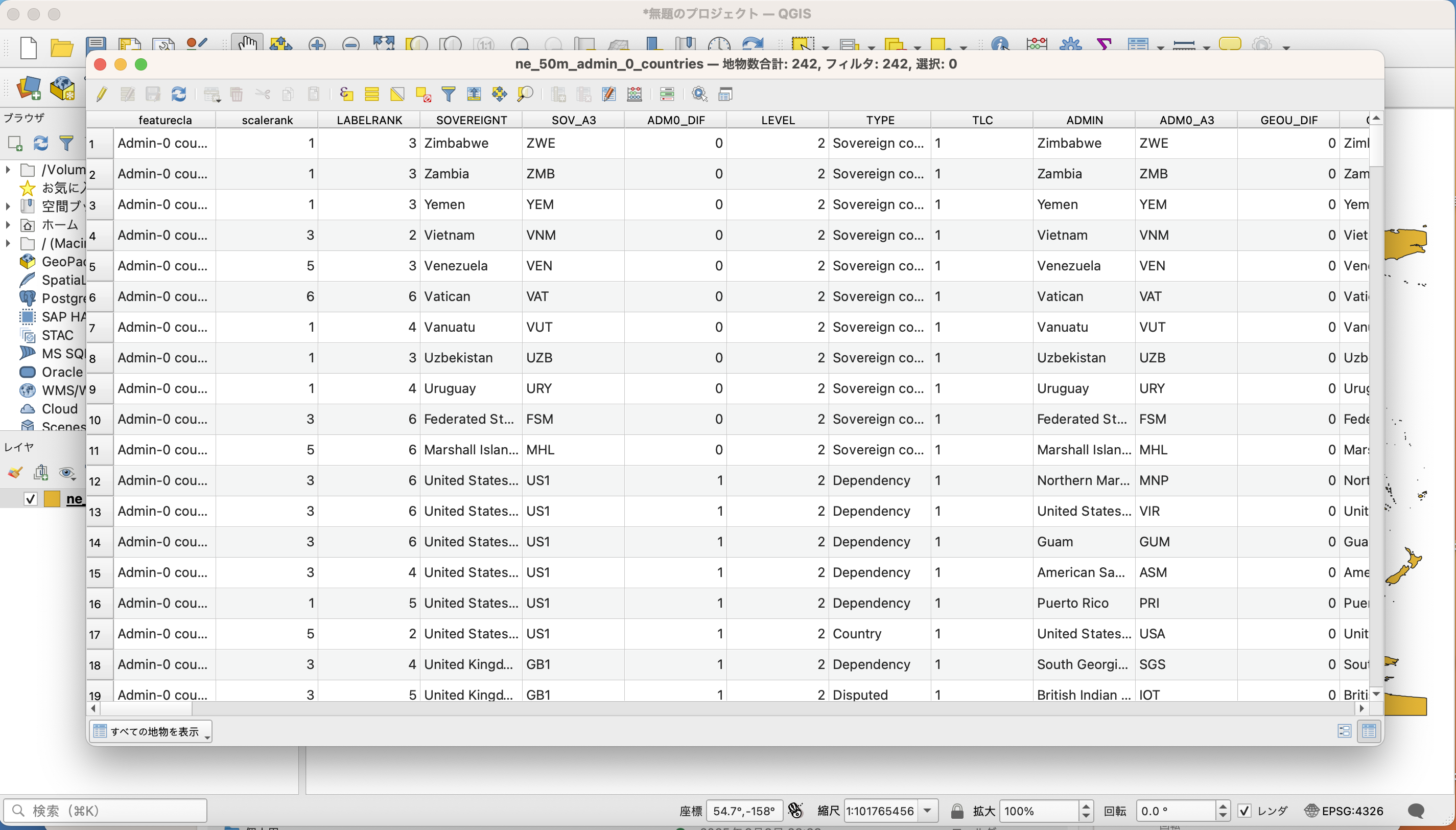Toggle the scale lock icon
This screenshot has height=830, width=1456.
[957, 811]
